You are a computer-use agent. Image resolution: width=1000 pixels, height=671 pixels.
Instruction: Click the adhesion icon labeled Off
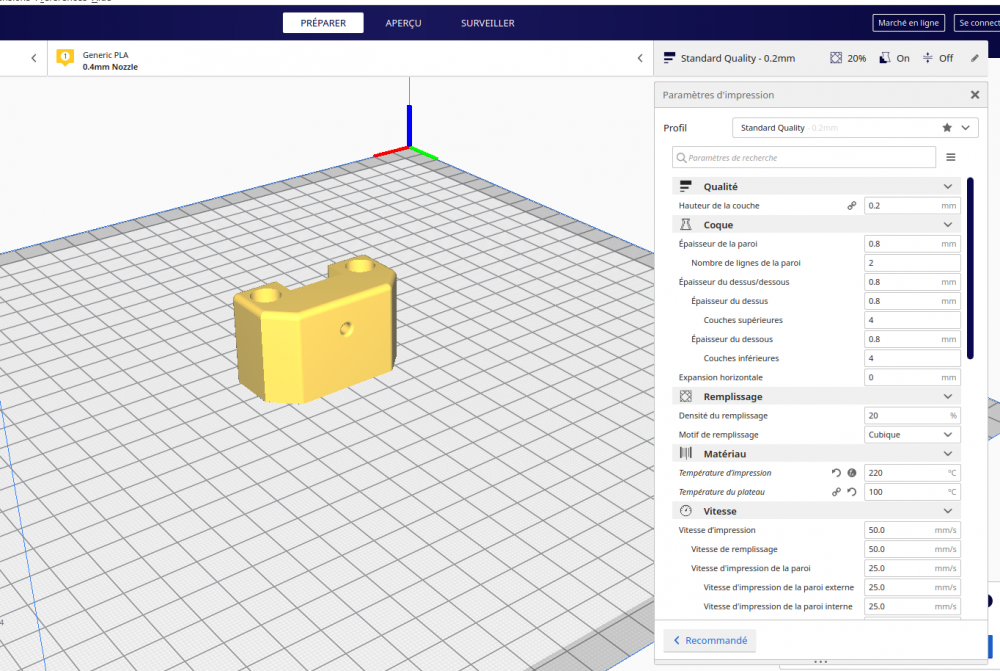[x=928, y=58]
